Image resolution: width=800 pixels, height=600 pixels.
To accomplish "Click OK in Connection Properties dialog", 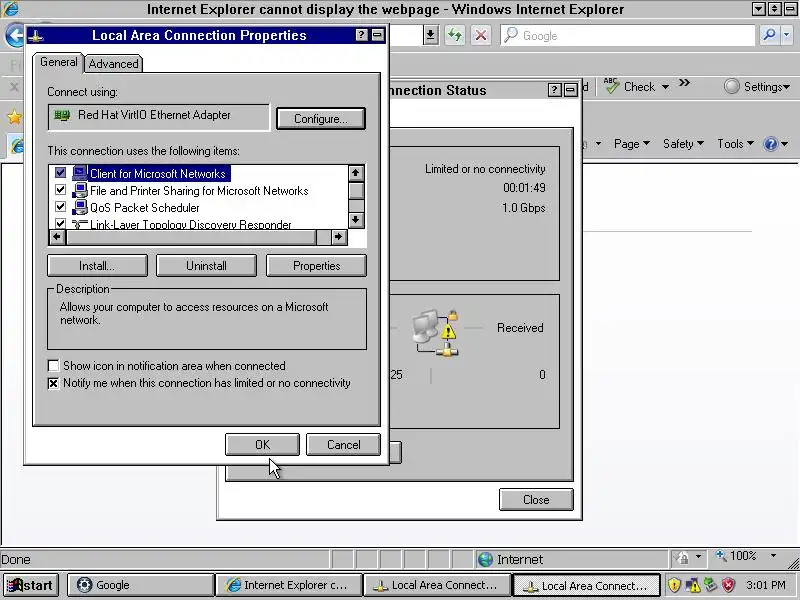I will [262, 444].
